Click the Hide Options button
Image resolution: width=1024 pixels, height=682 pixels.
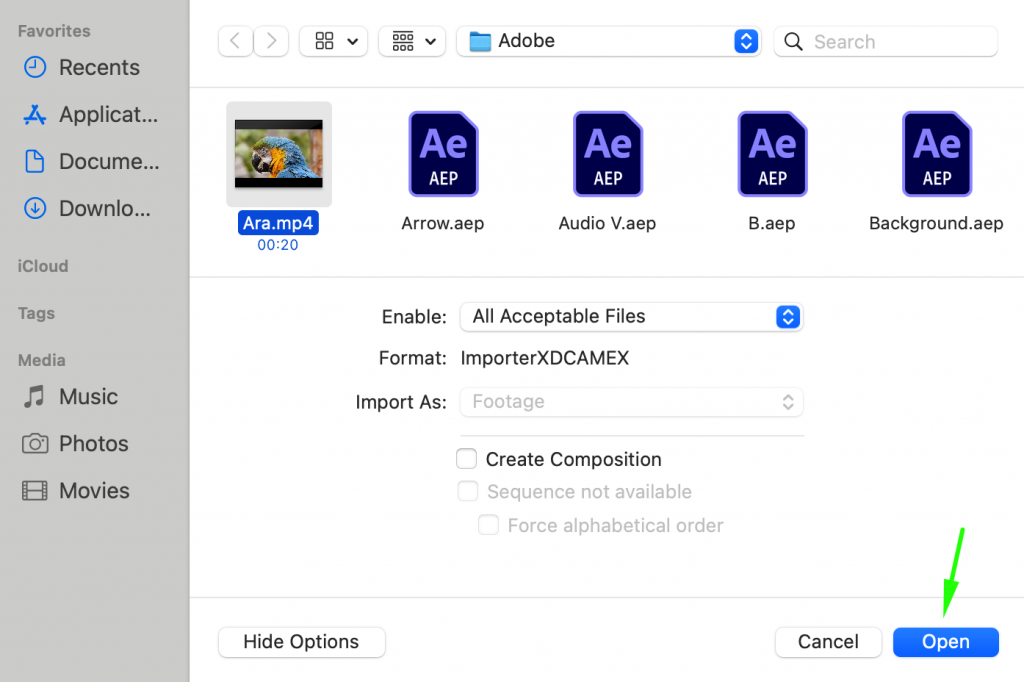click(301, 642)
